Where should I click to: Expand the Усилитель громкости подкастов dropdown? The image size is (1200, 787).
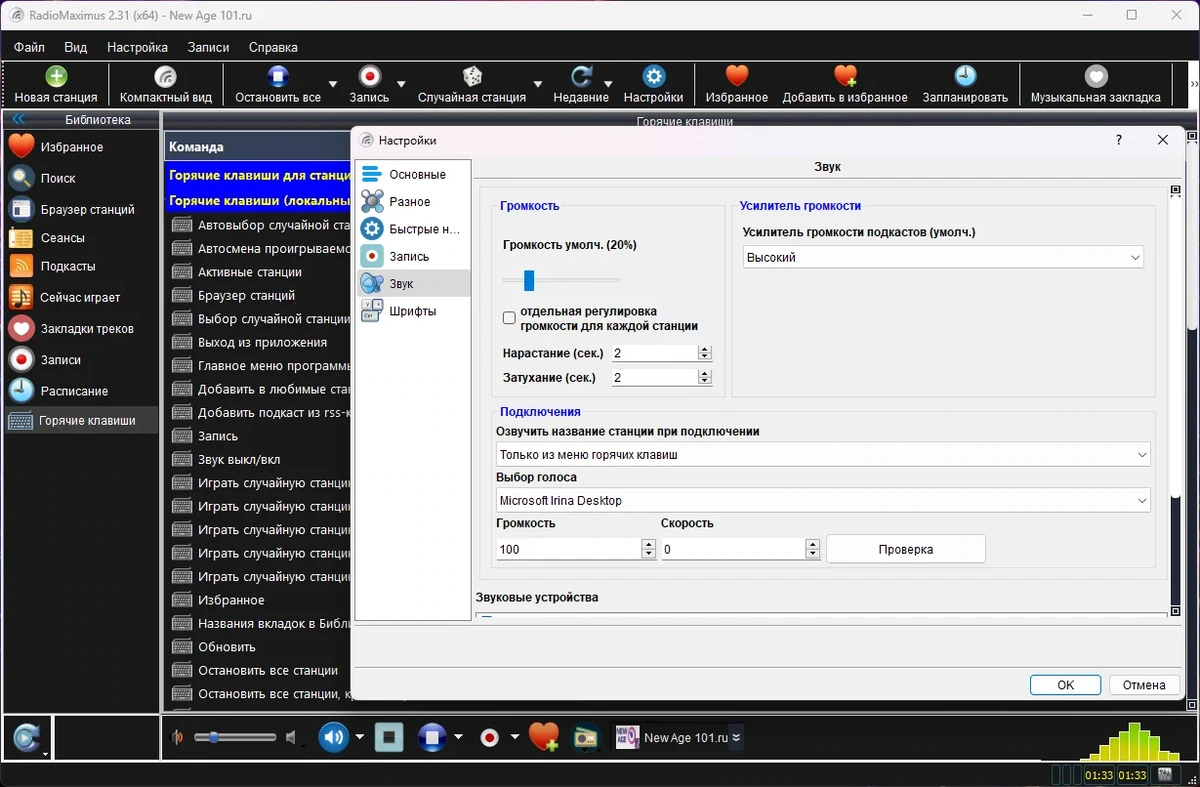(943, 257)
